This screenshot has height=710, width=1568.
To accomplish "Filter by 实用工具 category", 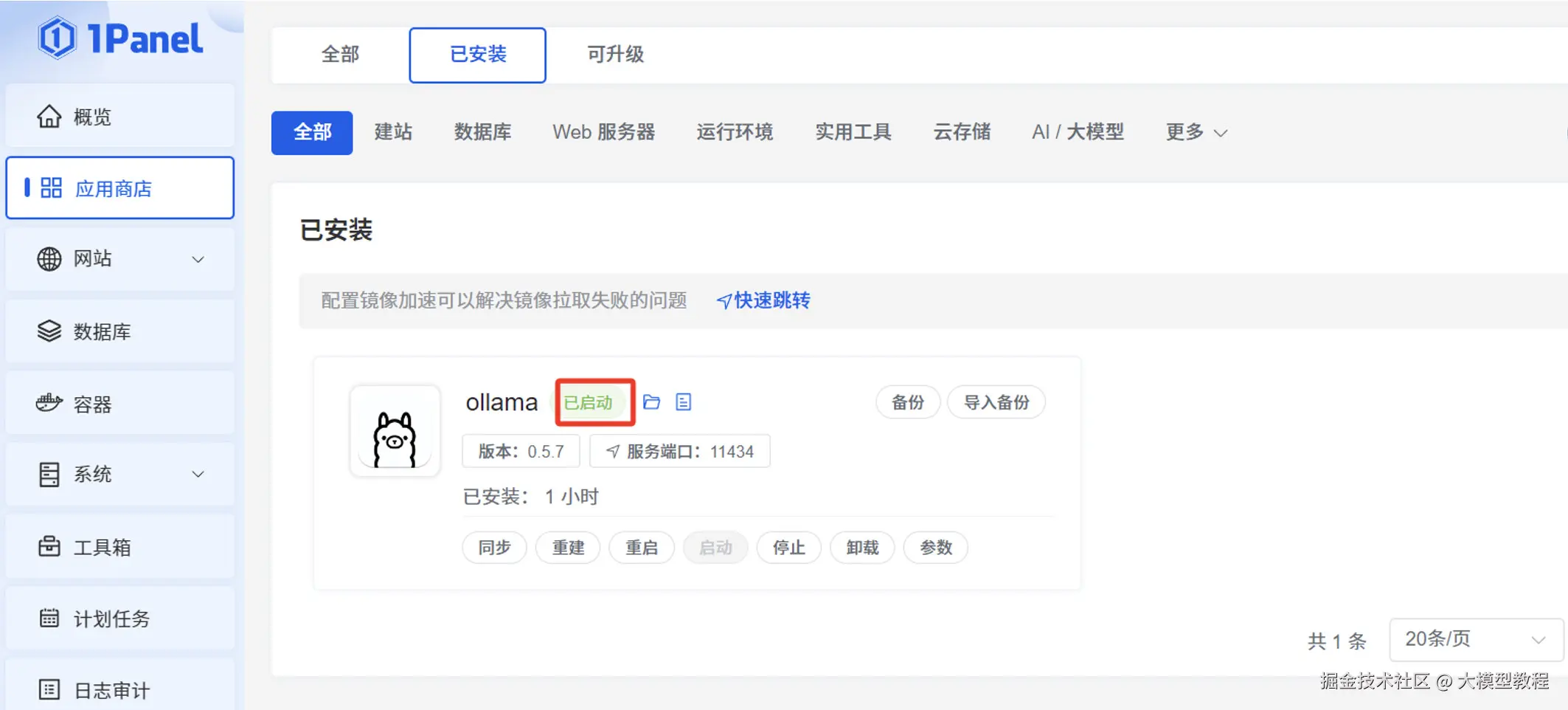I will 853,132.
